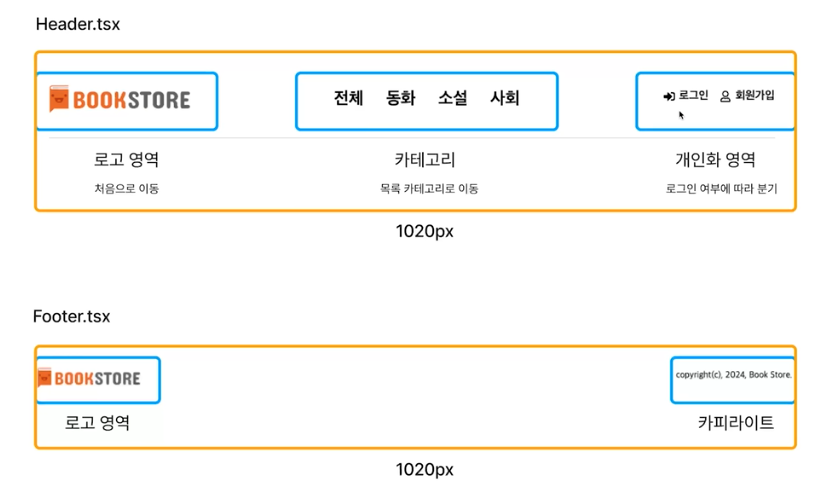This screenshot has height=490, width=834.
Task: Click the 개인화 영역 label
Action: coord(715,159)
